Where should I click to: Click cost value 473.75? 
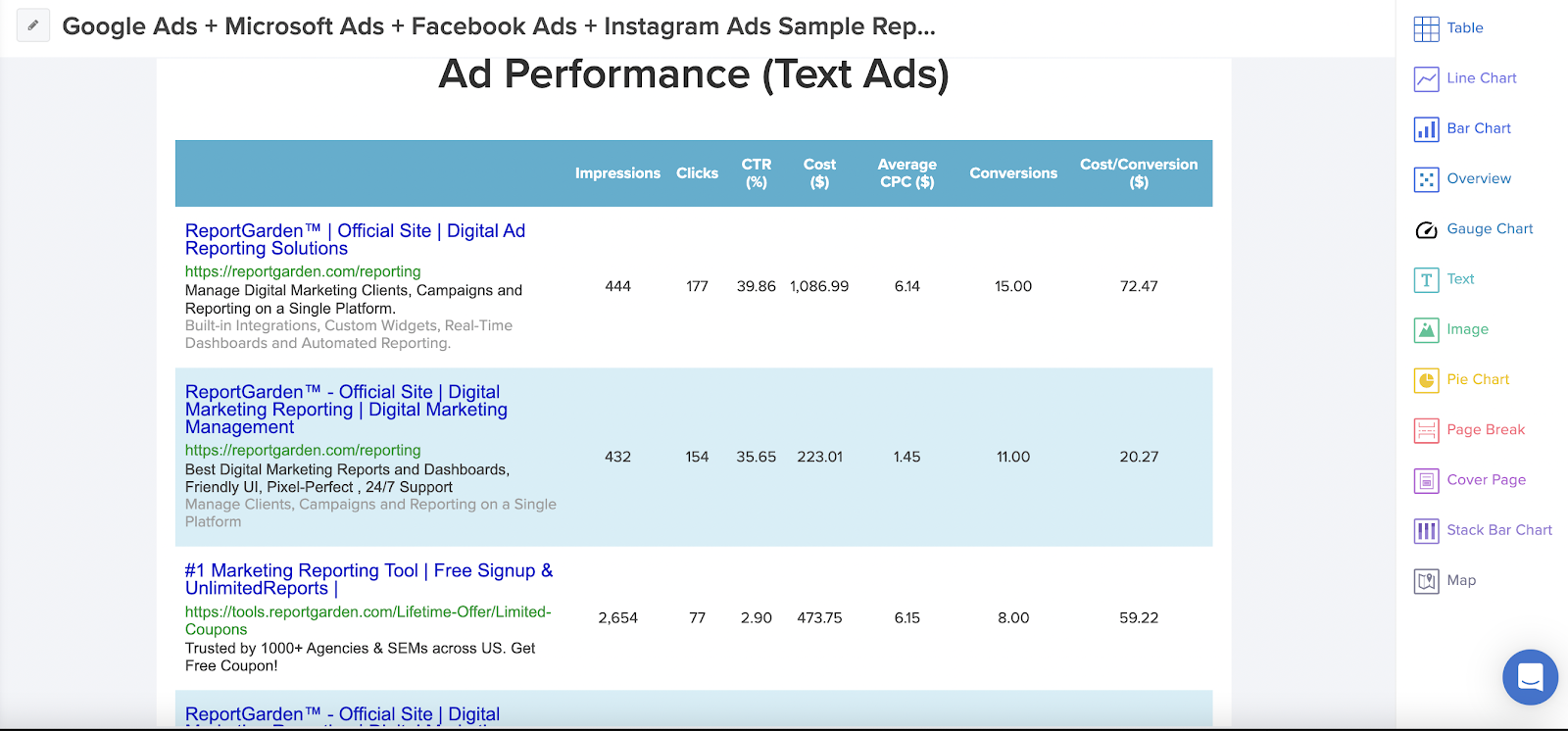[x=819, y=618]
